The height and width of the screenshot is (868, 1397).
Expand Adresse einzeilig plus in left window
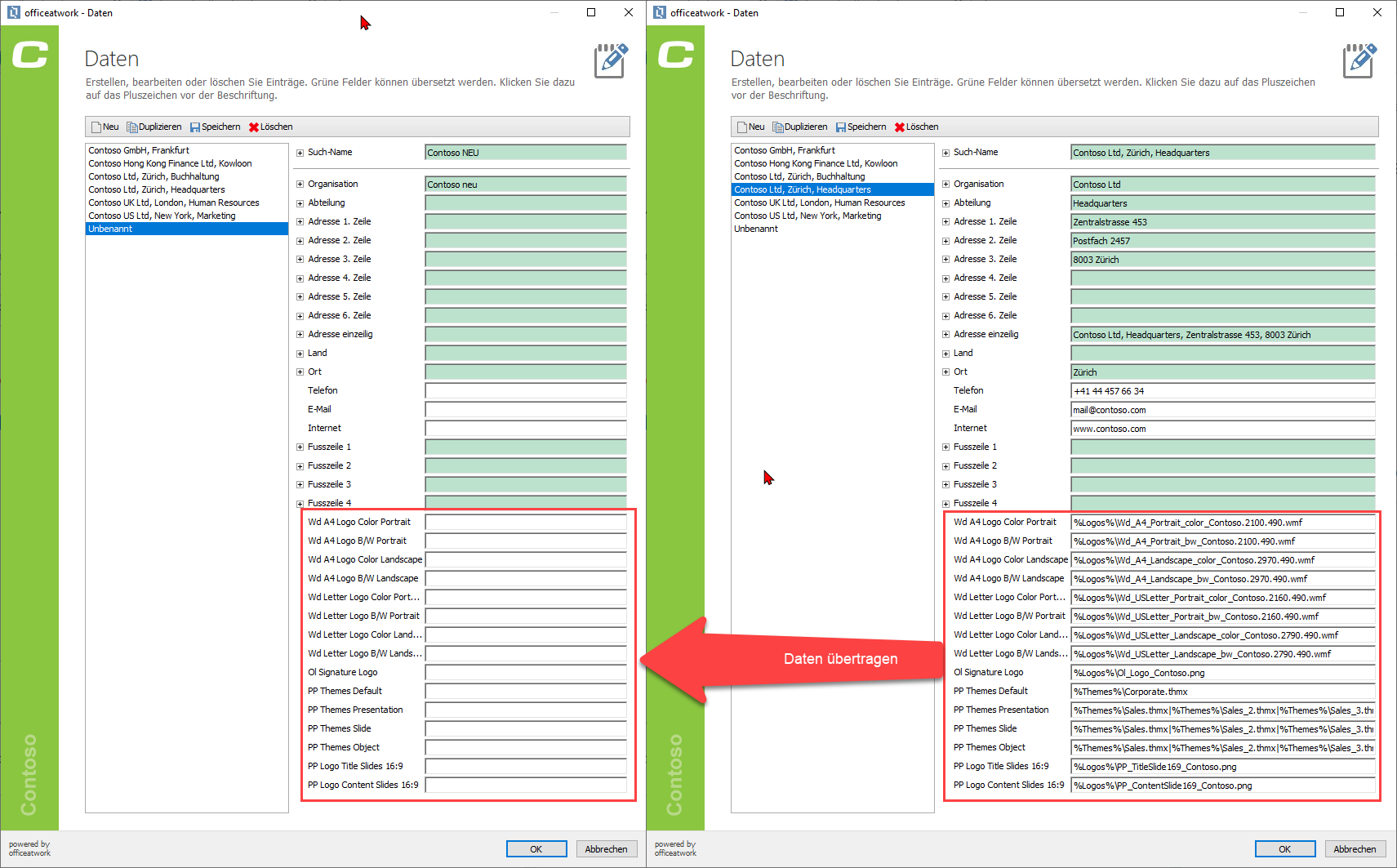pyautogui.click(x=300, y=335)
